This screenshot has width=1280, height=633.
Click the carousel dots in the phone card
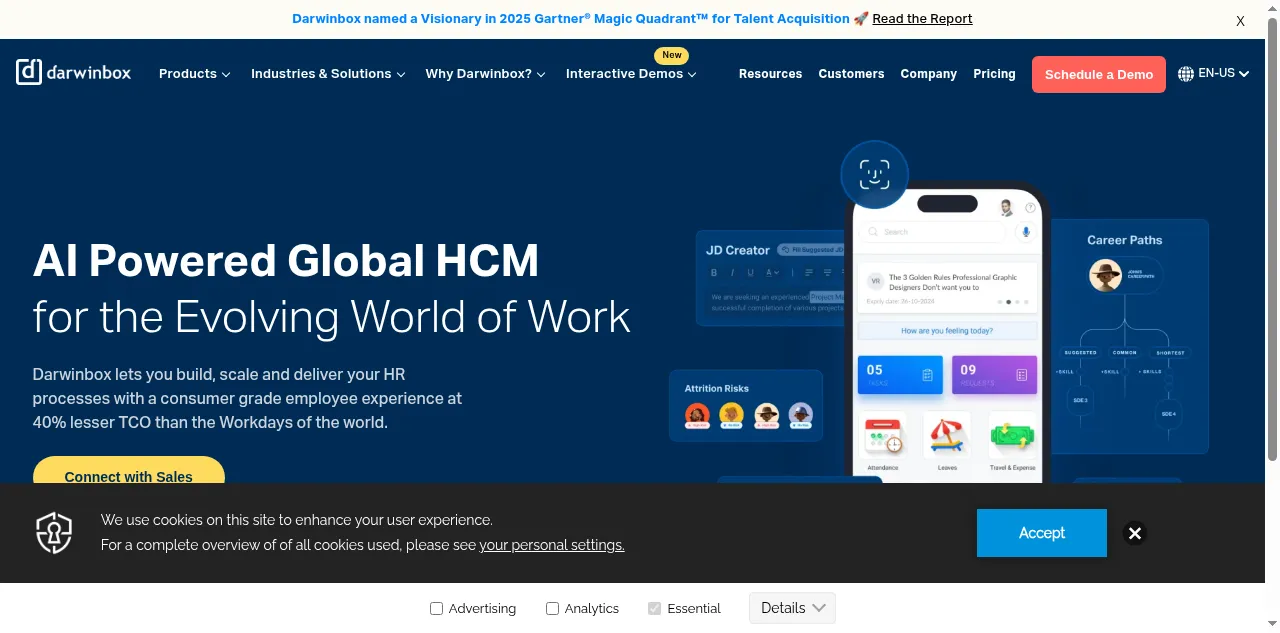point(1012,301)
